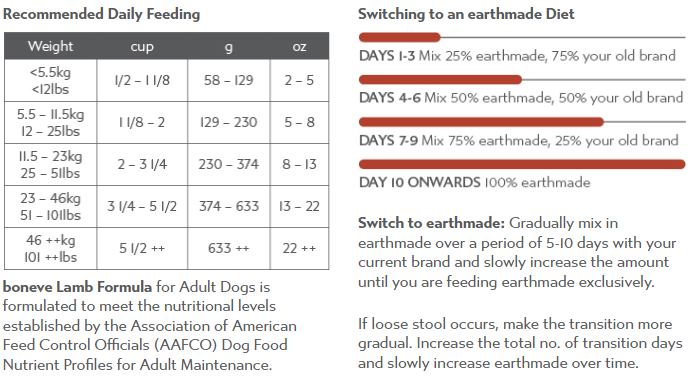Select the cup column header
Screen dimensions: 696x377
[142, 46]
